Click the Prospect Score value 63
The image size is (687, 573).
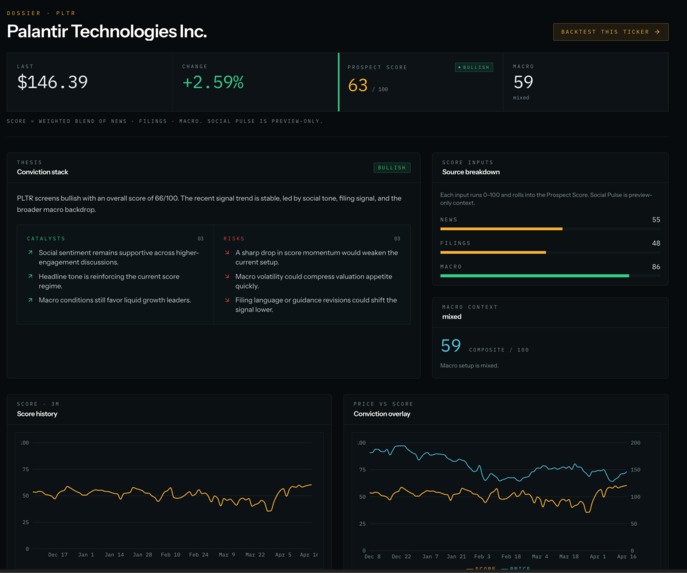point(358,85)
